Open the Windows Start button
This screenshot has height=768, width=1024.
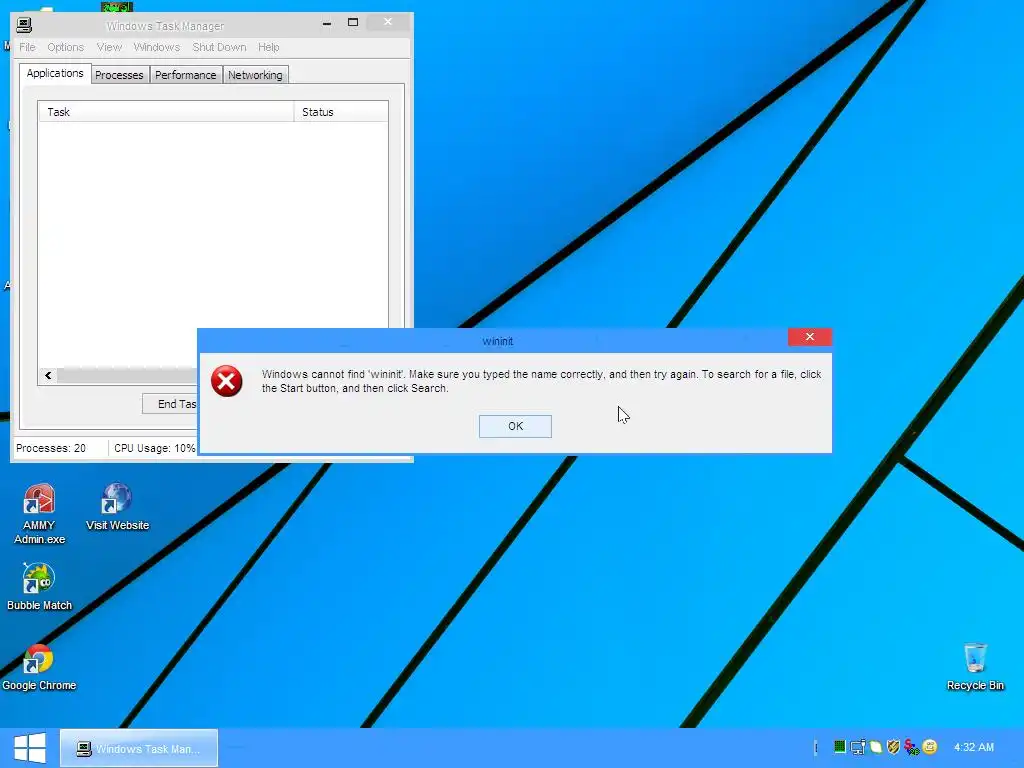coord(30,748)
